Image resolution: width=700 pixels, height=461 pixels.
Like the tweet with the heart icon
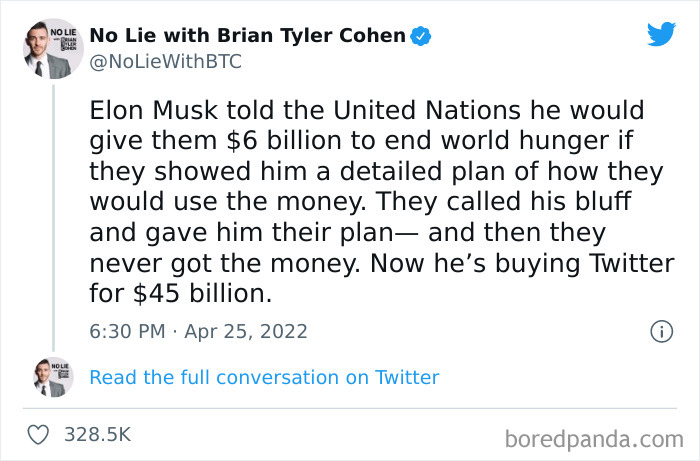[39, 435]
